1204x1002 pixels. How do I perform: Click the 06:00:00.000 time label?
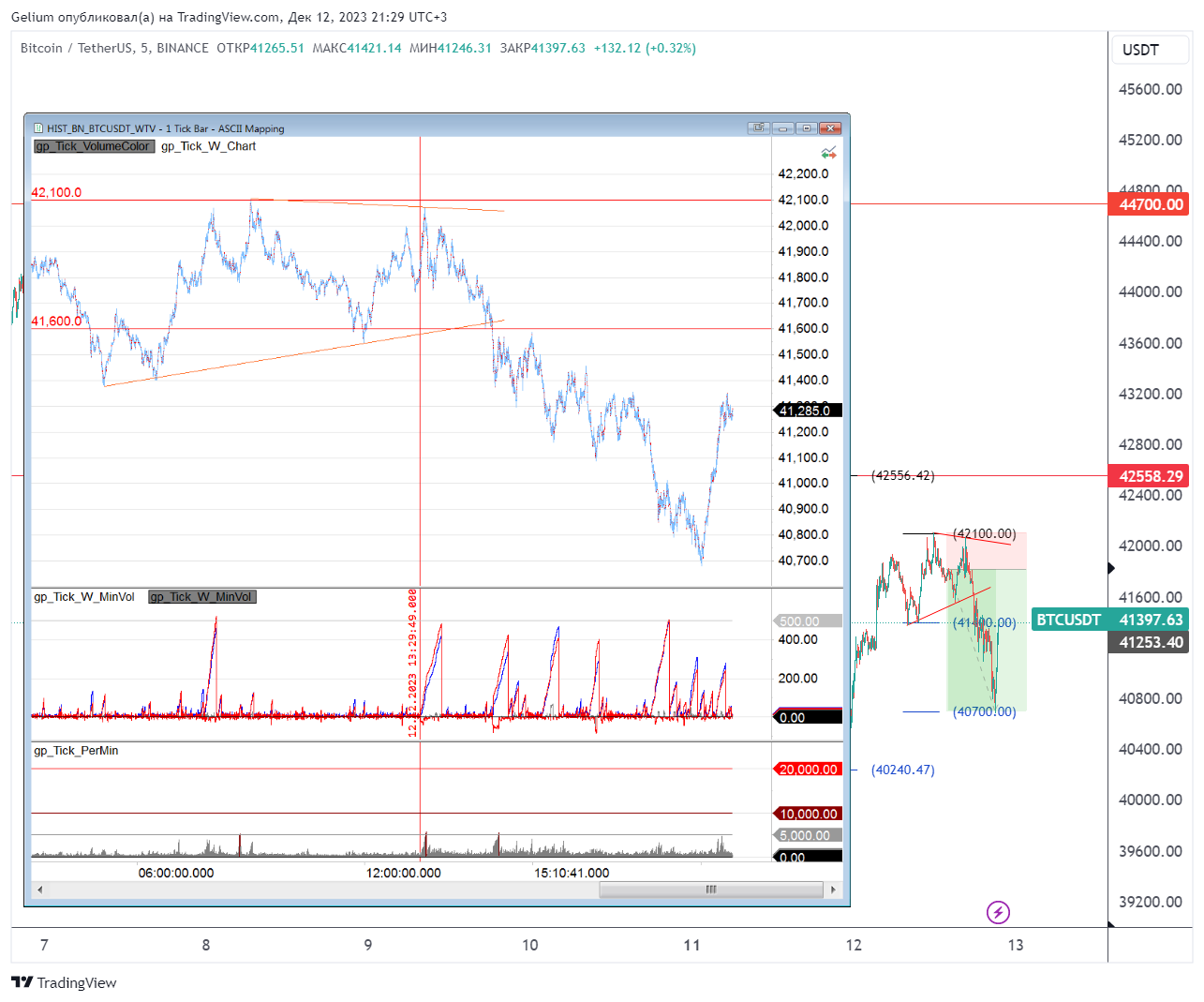[x=176, y=873]
